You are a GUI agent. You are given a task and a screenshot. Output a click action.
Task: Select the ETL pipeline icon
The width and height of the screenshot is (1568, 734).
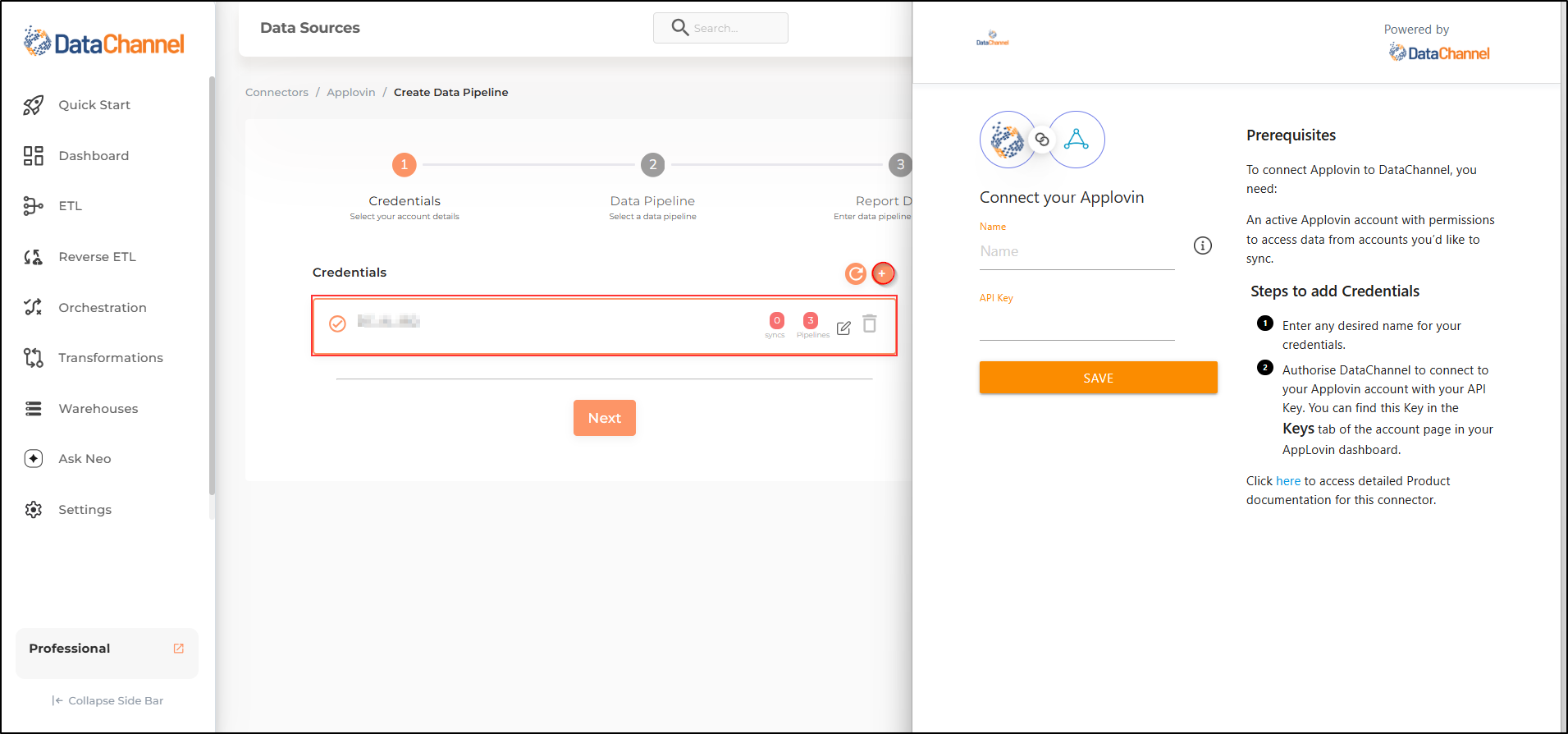(33, 206)
